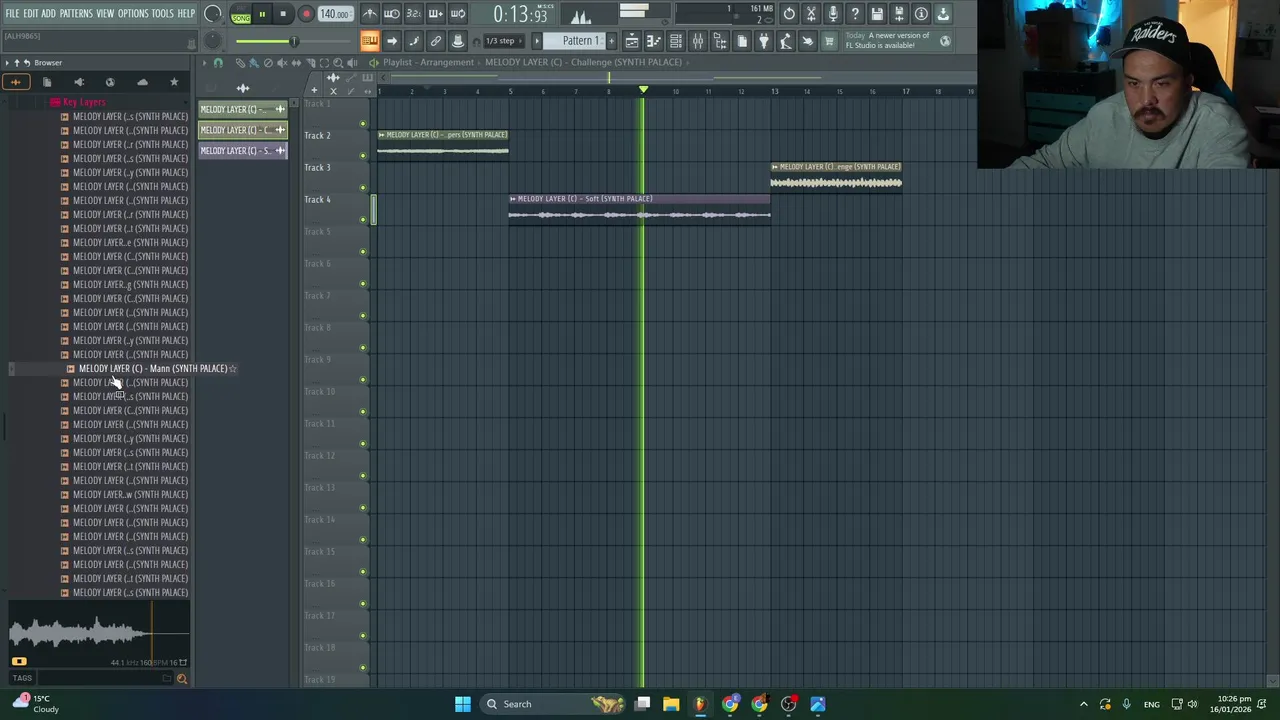The width and height of the screenshot is (1280, 720).
Task: Open the plugin database plug icon
Action: (x=764, y=41)
